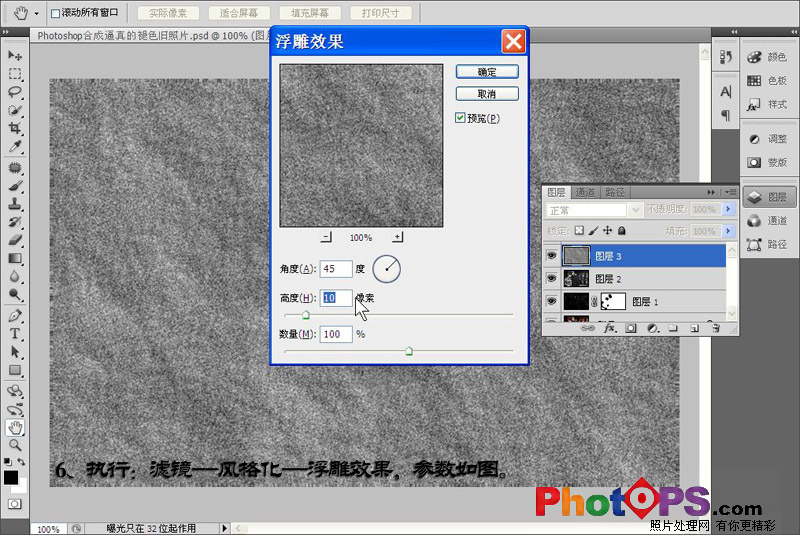Hide layer 图层 1 visibility eye
Screen dimensions: 800x535
point(552,301)
